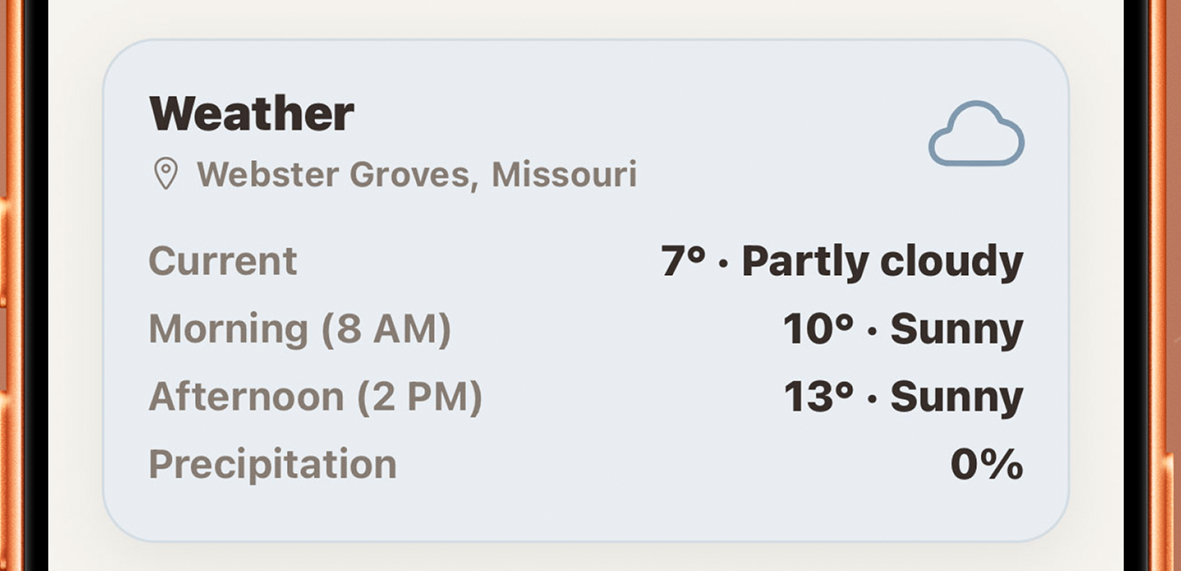Click the 0% precipitation value
1181x571 pixels.
986,465
